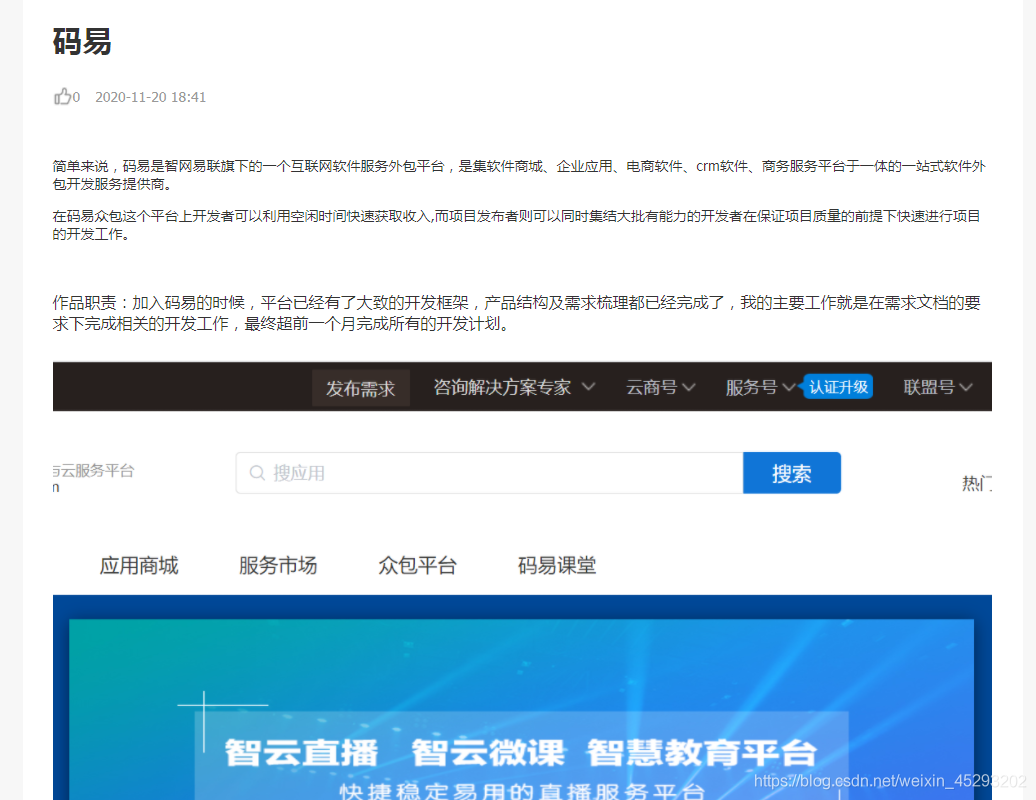Screen dimensions: 1036x800
Task: Click the blue 搜索 button
Action: [792, 473]
